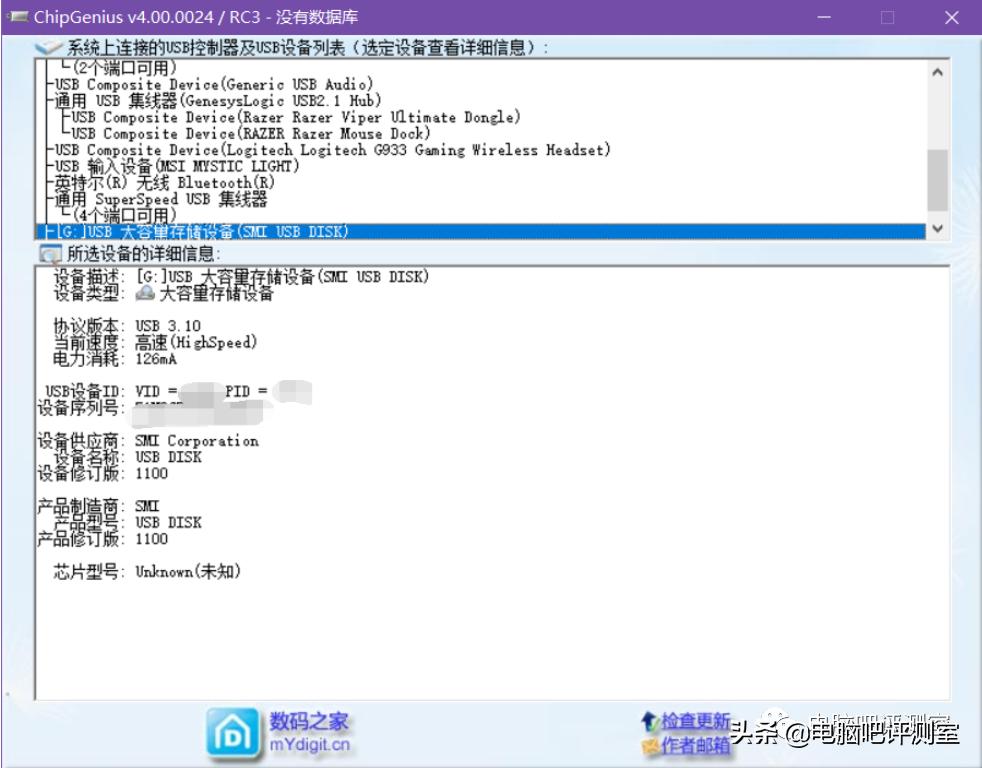
Task: Click the scrollbar up arrow of the device list
Action: tap(936, 70)
